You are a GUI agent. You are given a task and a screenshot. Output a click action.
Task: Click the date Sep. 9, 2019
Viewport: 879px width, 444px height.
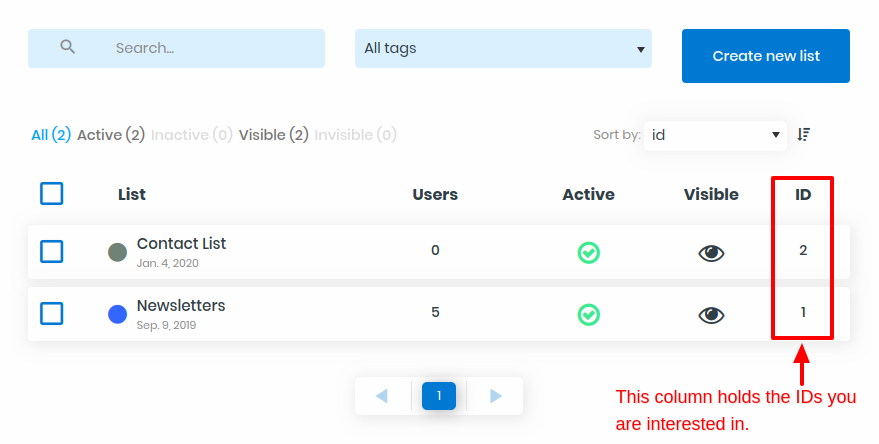(x=166, y=325)
